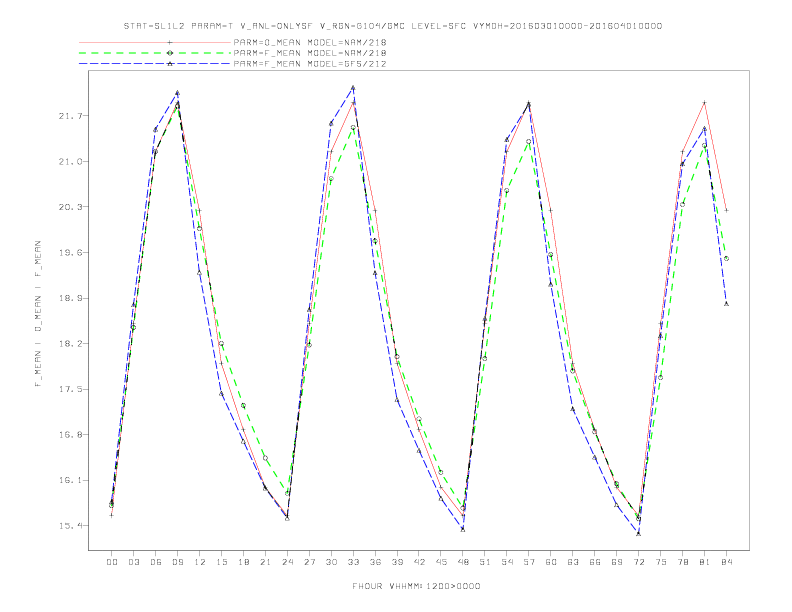Click x-axis forecast hour label 60

coord(551,562)
